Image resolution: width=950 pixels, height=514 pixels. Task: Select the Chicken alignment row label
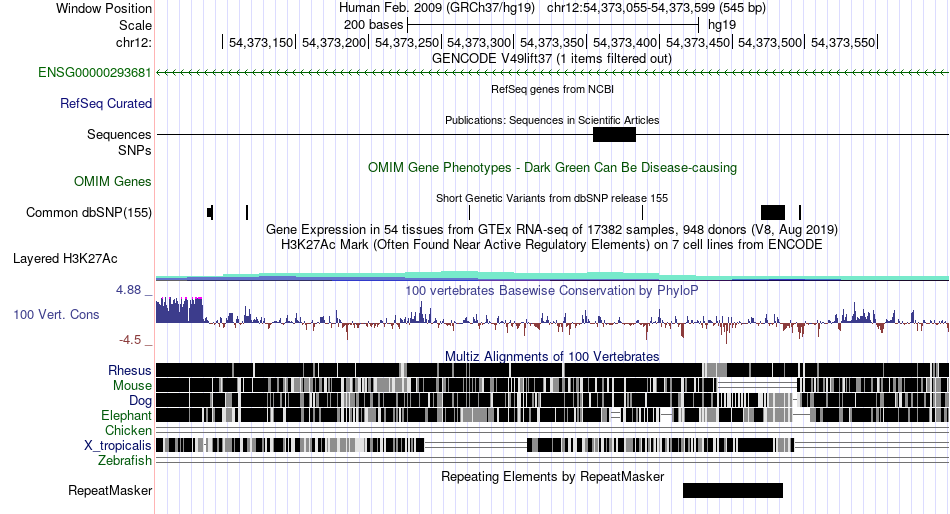click(x=128, y=430)
